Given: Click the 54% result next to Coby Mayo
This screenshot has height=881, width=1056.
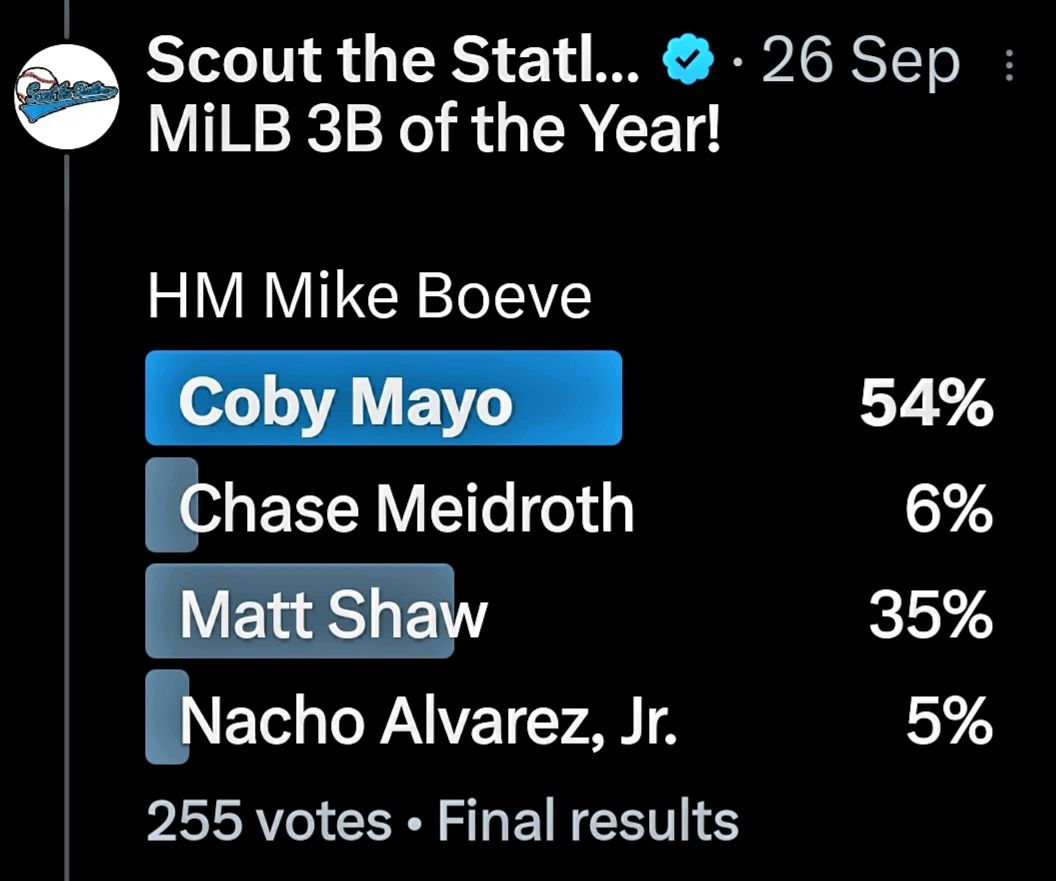Looking at the screenshot, I should click(925, 403).
